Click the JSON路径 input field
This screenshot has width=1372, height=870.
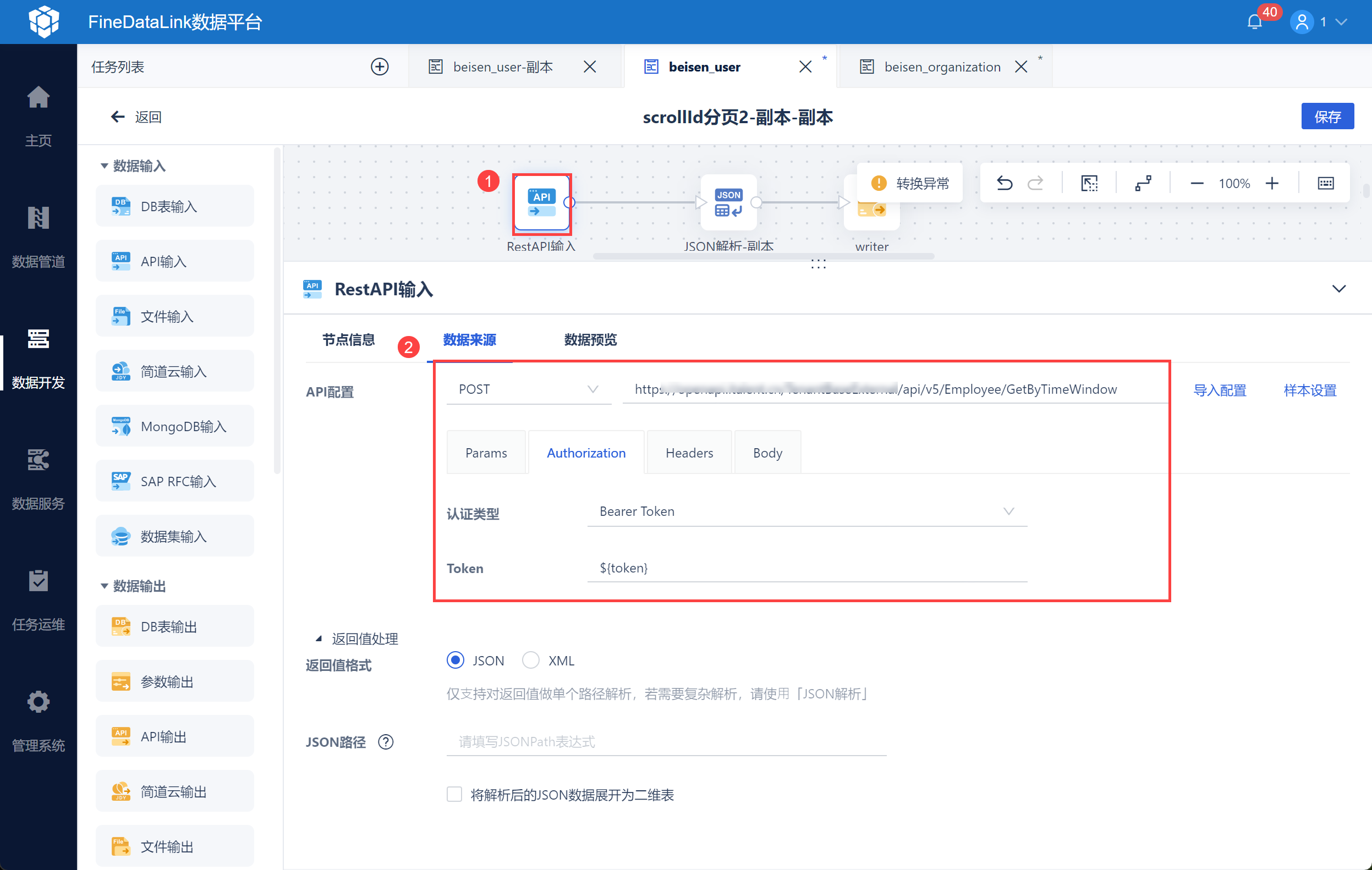tap(666, 742)
